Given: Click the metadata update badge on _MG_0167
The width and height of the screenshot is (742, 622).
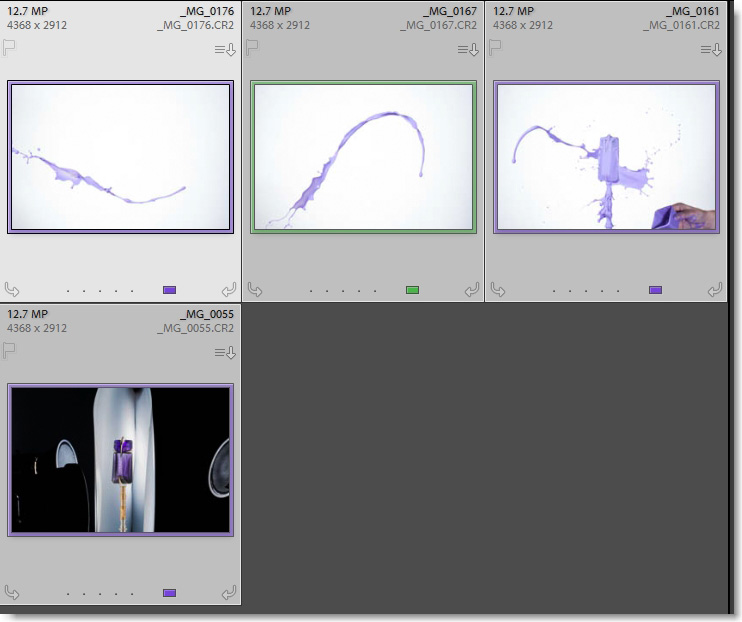Looking at the screenshot, I should (468, 50).
